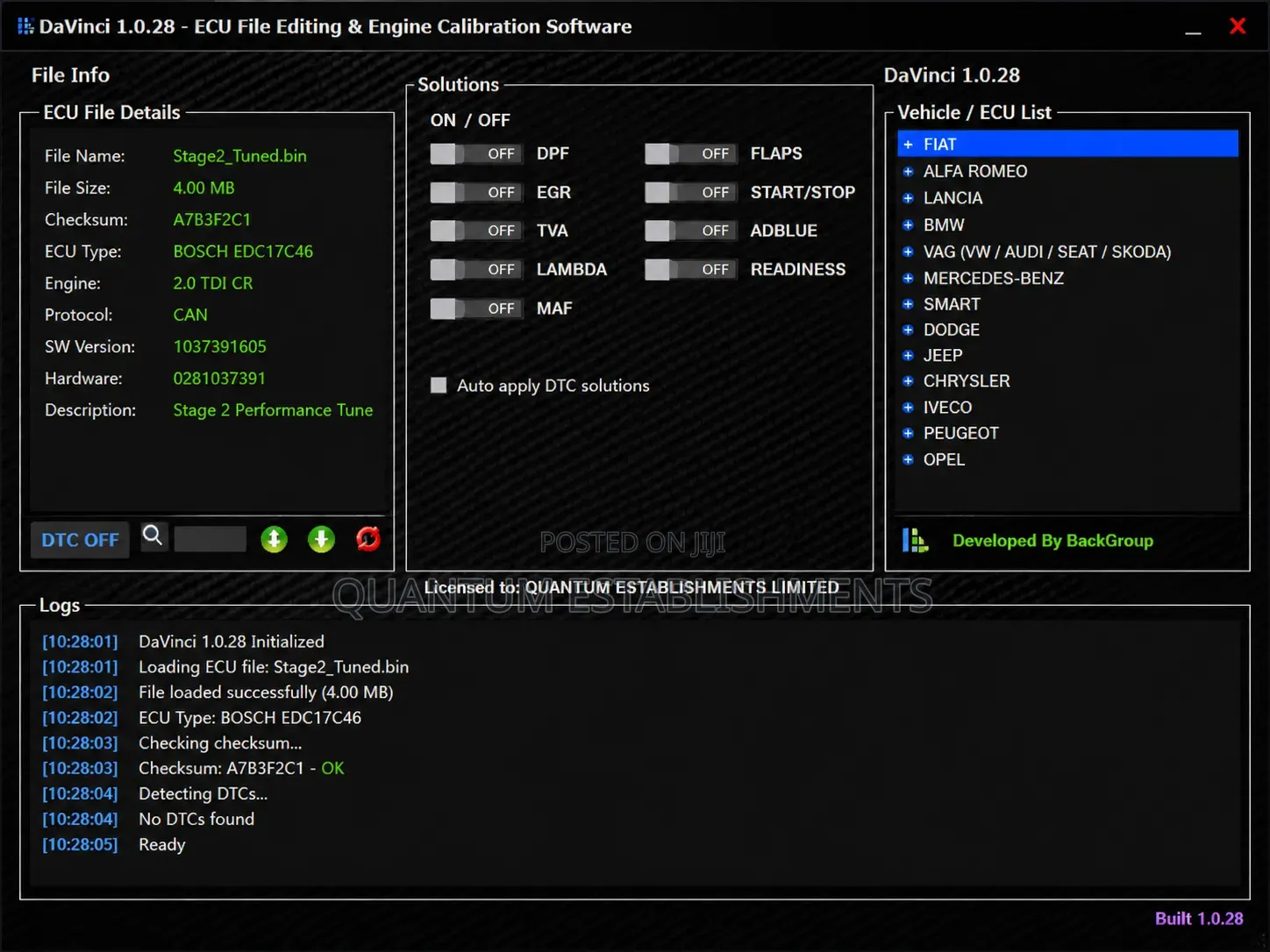Image resolution: width=1270 pixels, height=952 pixels.
Task: Click the checksum value A7B3F2C1
Action: [211, 220]
